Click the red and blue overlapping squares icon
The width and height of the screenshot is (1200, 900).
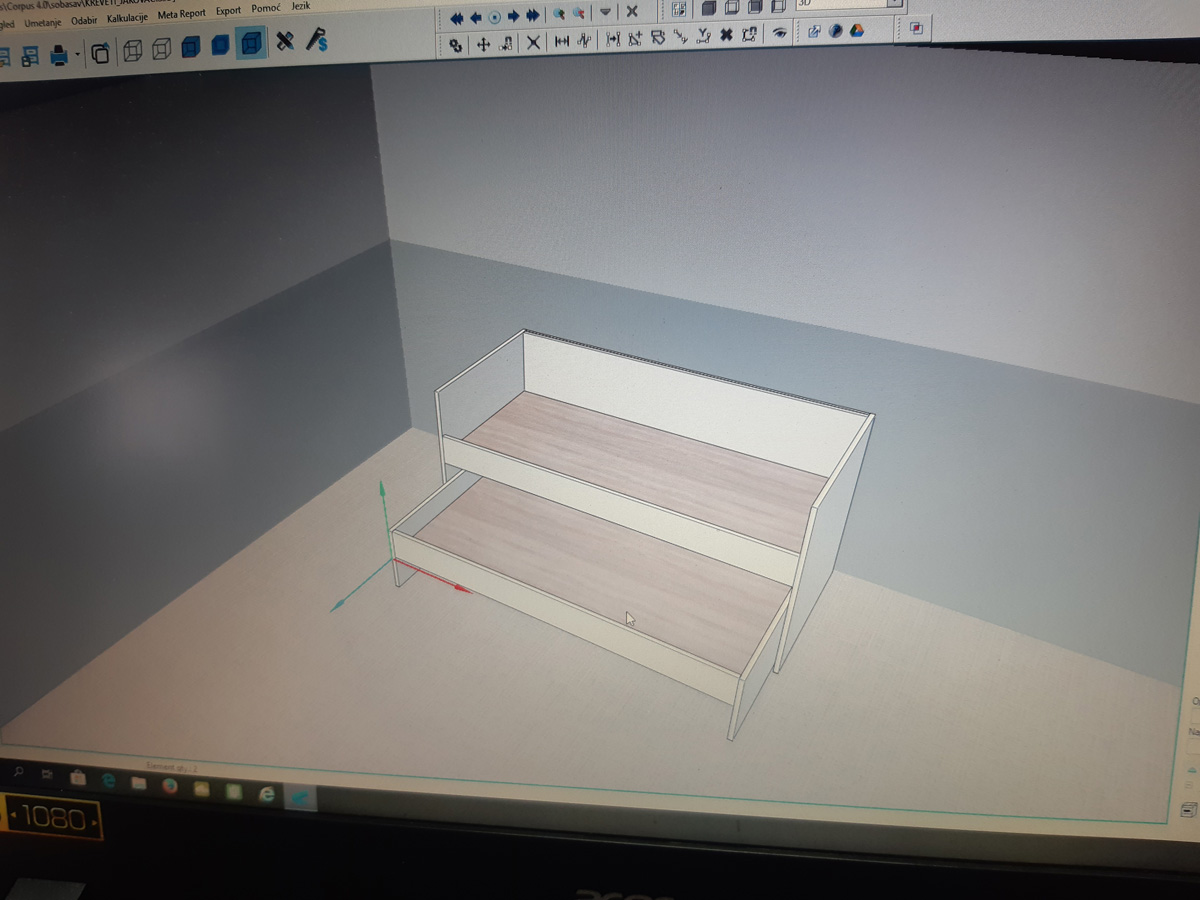click(916, 29)
